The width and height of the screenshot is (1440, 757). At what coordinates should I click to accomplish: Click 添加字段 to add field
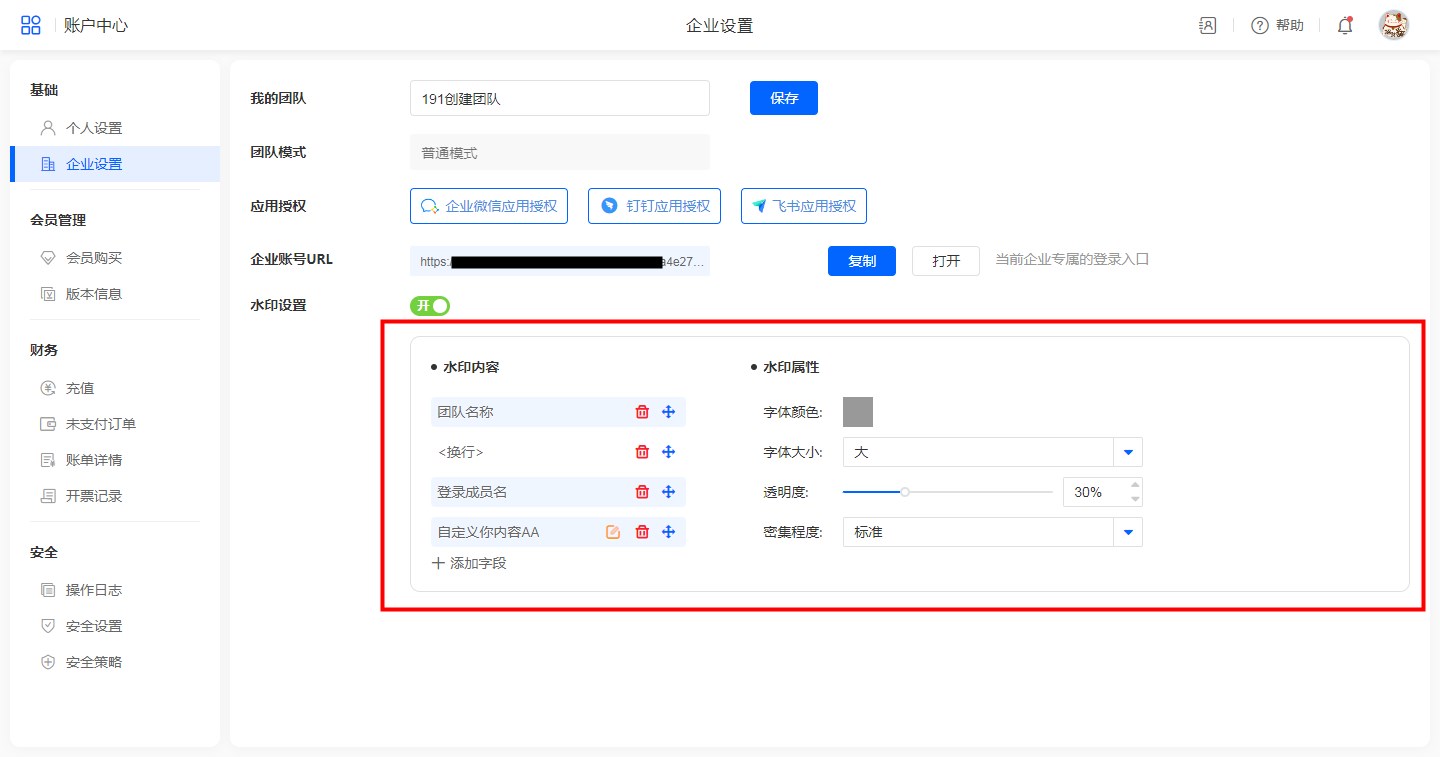pyautogui.click(x=469, y=563)
